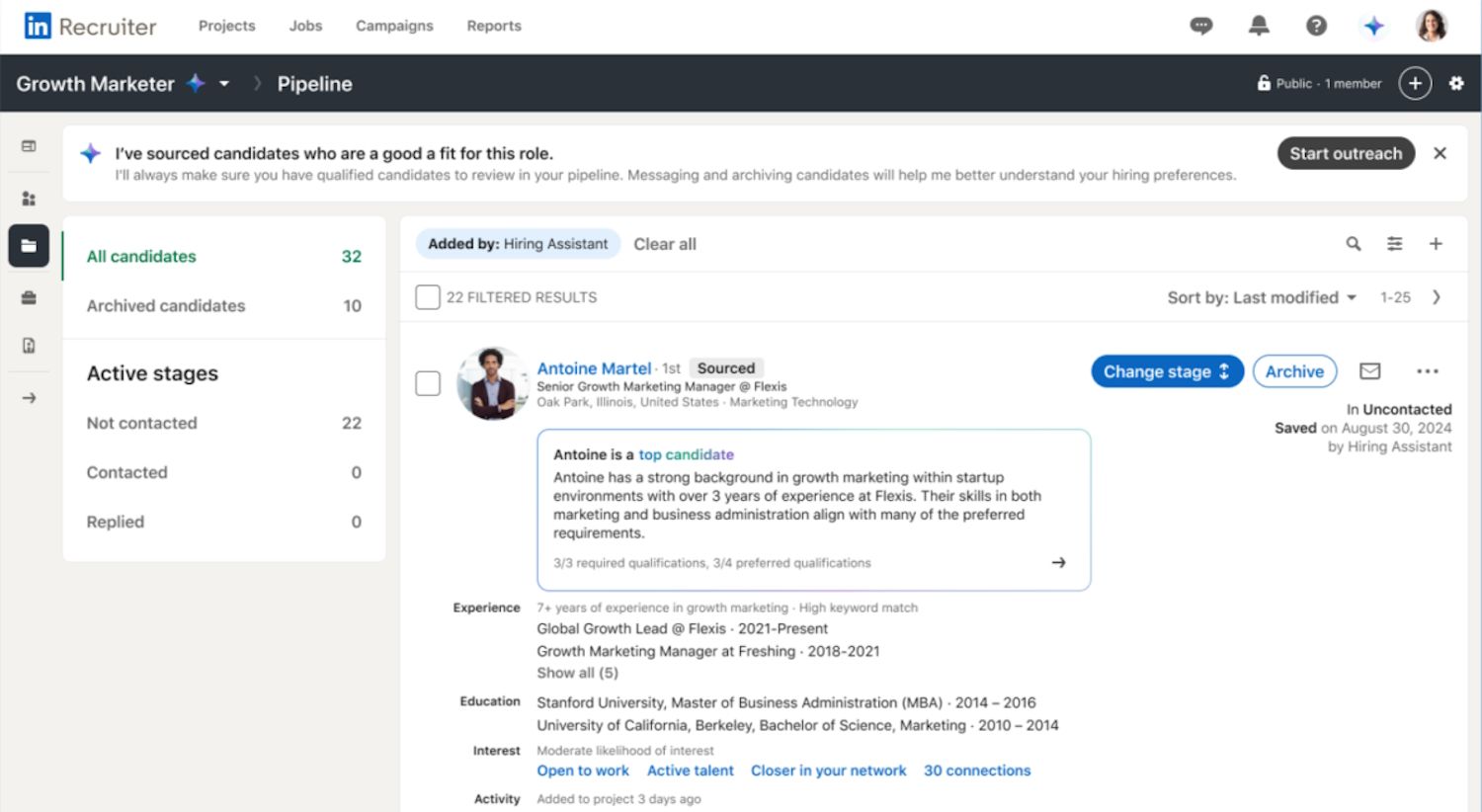1482x812 pixels.
Task: Click the 30 connections link
Action: [977, 771]
